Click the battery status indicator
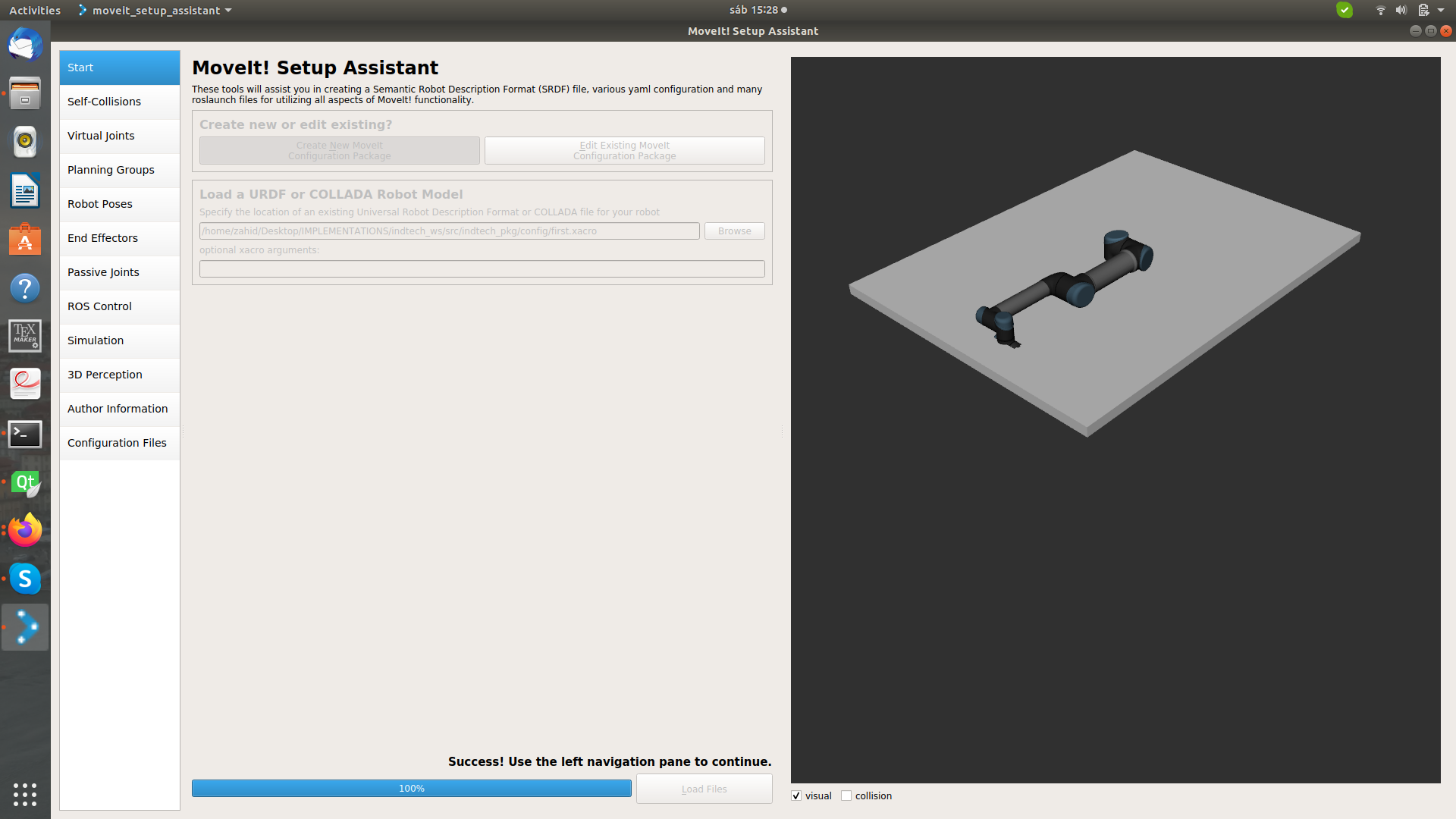This screenshot has height=819, width=1456. pyautogui.click(x=1423, y=10)
